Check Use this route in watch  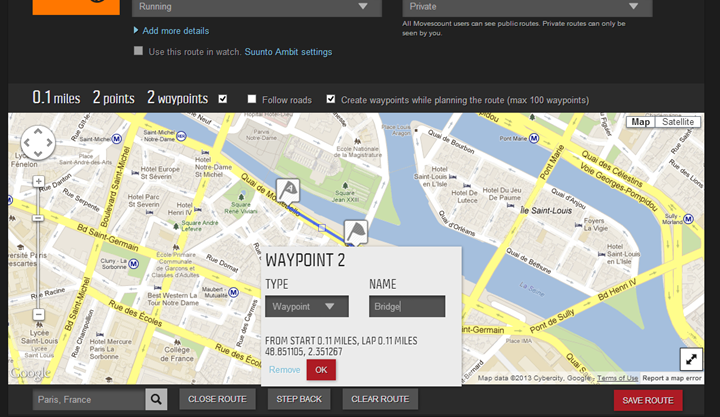click(x=138, y=51)
